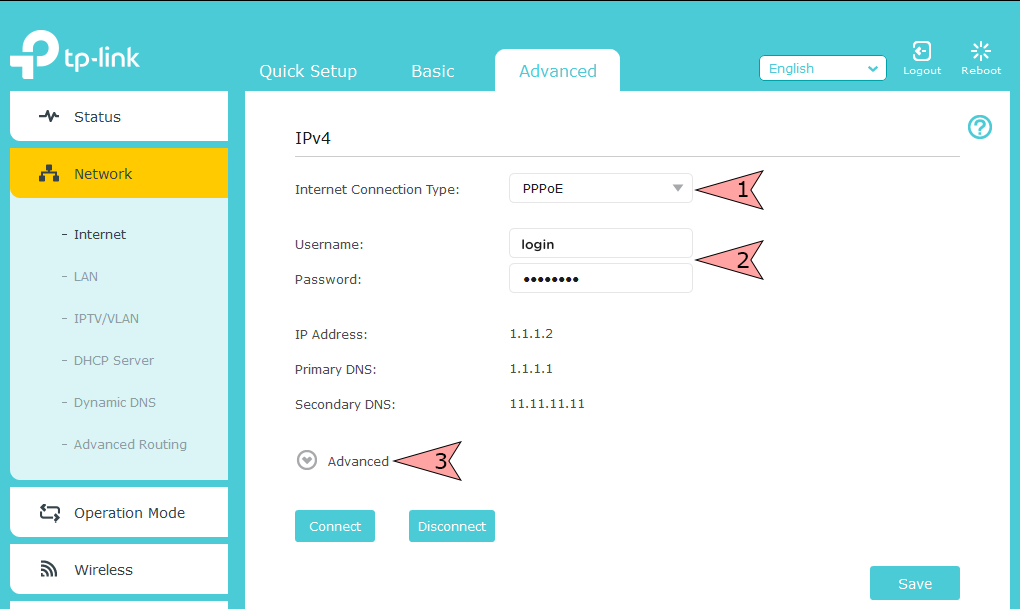Image resolution: width=1020 pixels, height=609 pixels.
Task: Click inside the Password field
Action: 600,278
